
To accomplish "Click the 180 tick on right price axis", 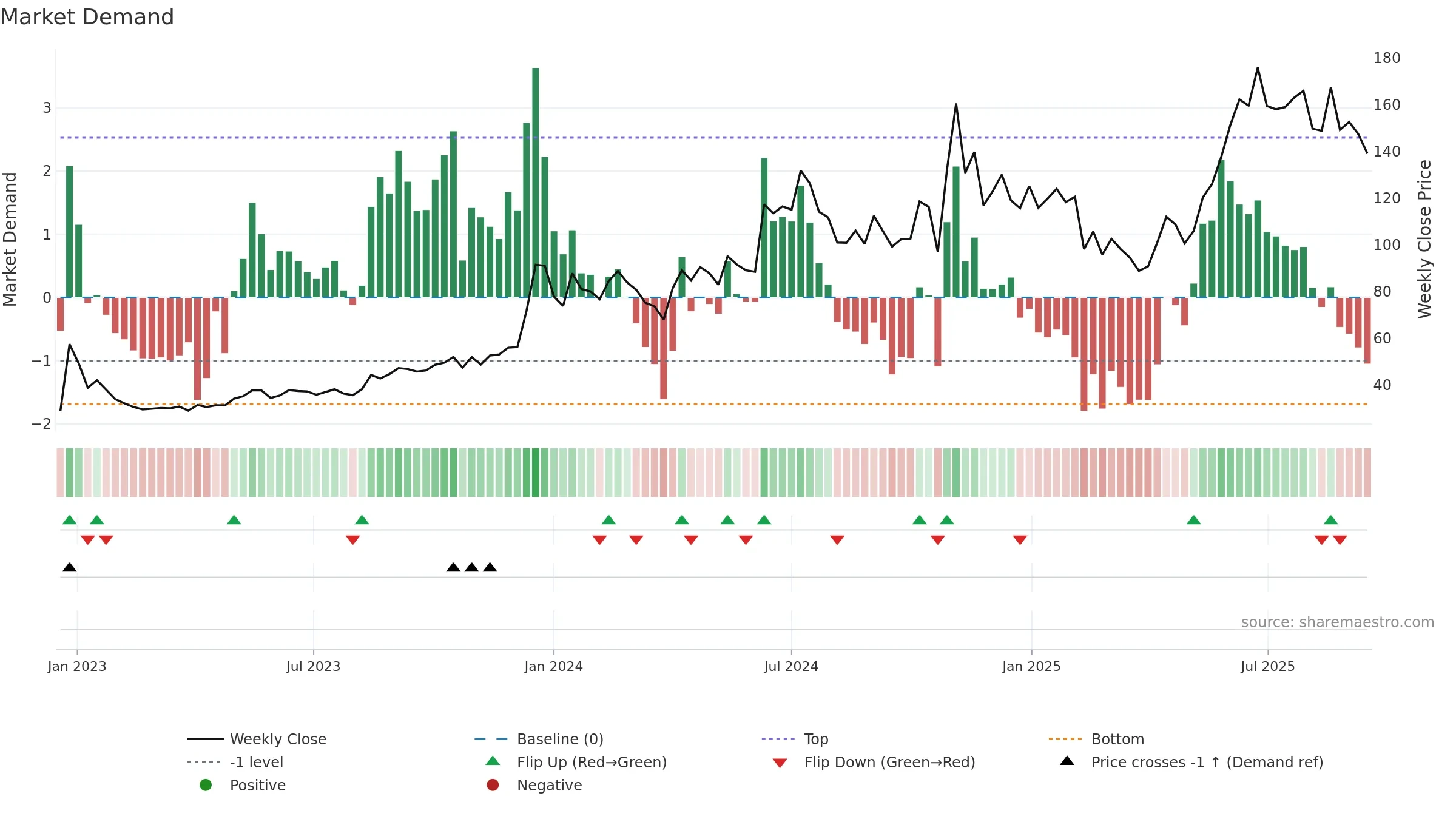I will [x=1387, y=58].
